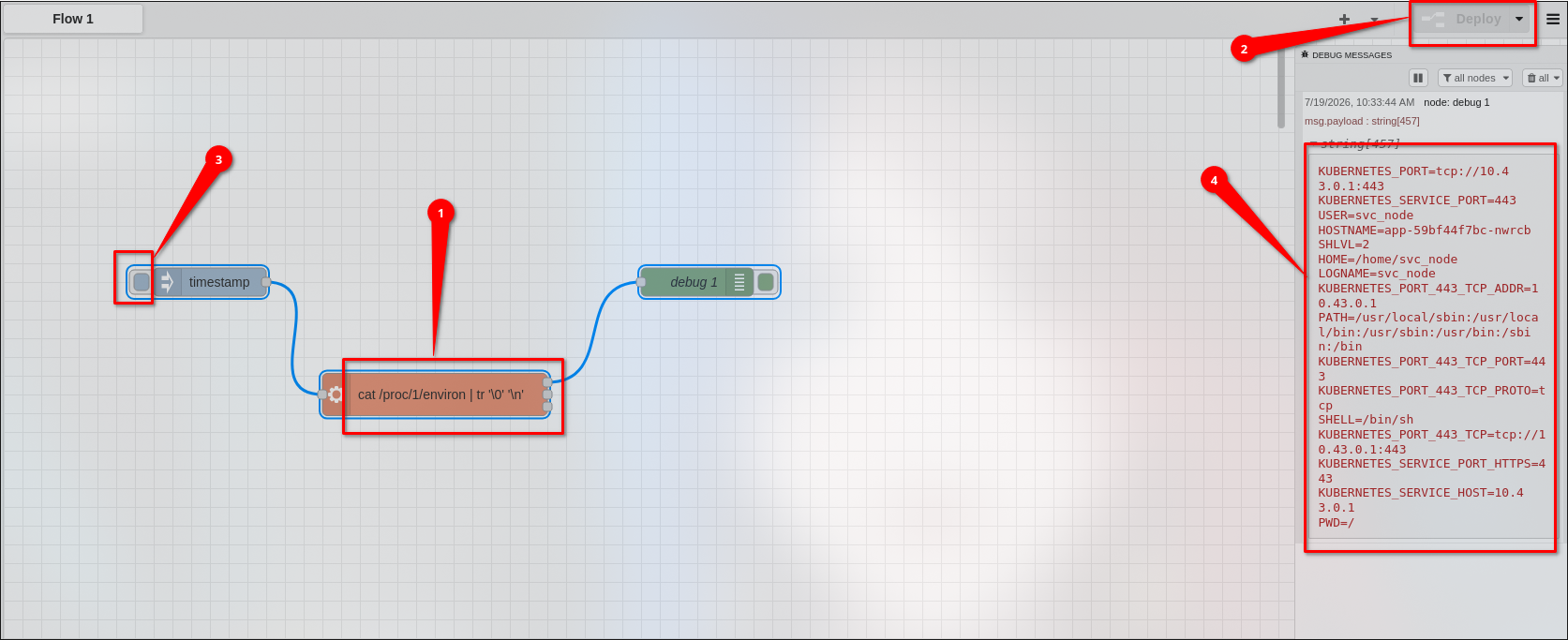Click the node: debug 1 message source link
1568x640 pixels.
pos(1456,102)
